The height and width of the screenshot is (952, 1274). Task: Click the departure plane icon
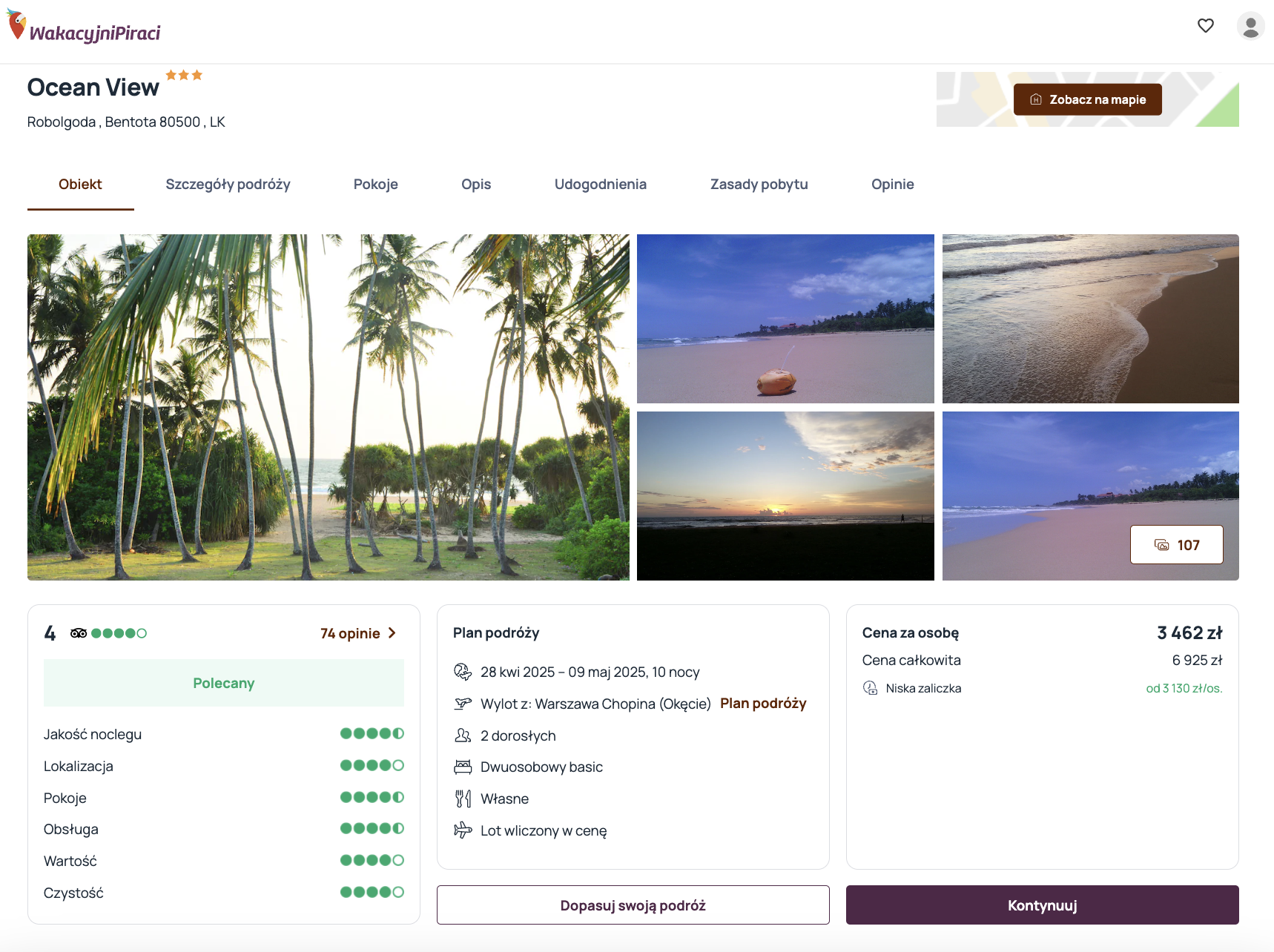(x=463, y=703)
